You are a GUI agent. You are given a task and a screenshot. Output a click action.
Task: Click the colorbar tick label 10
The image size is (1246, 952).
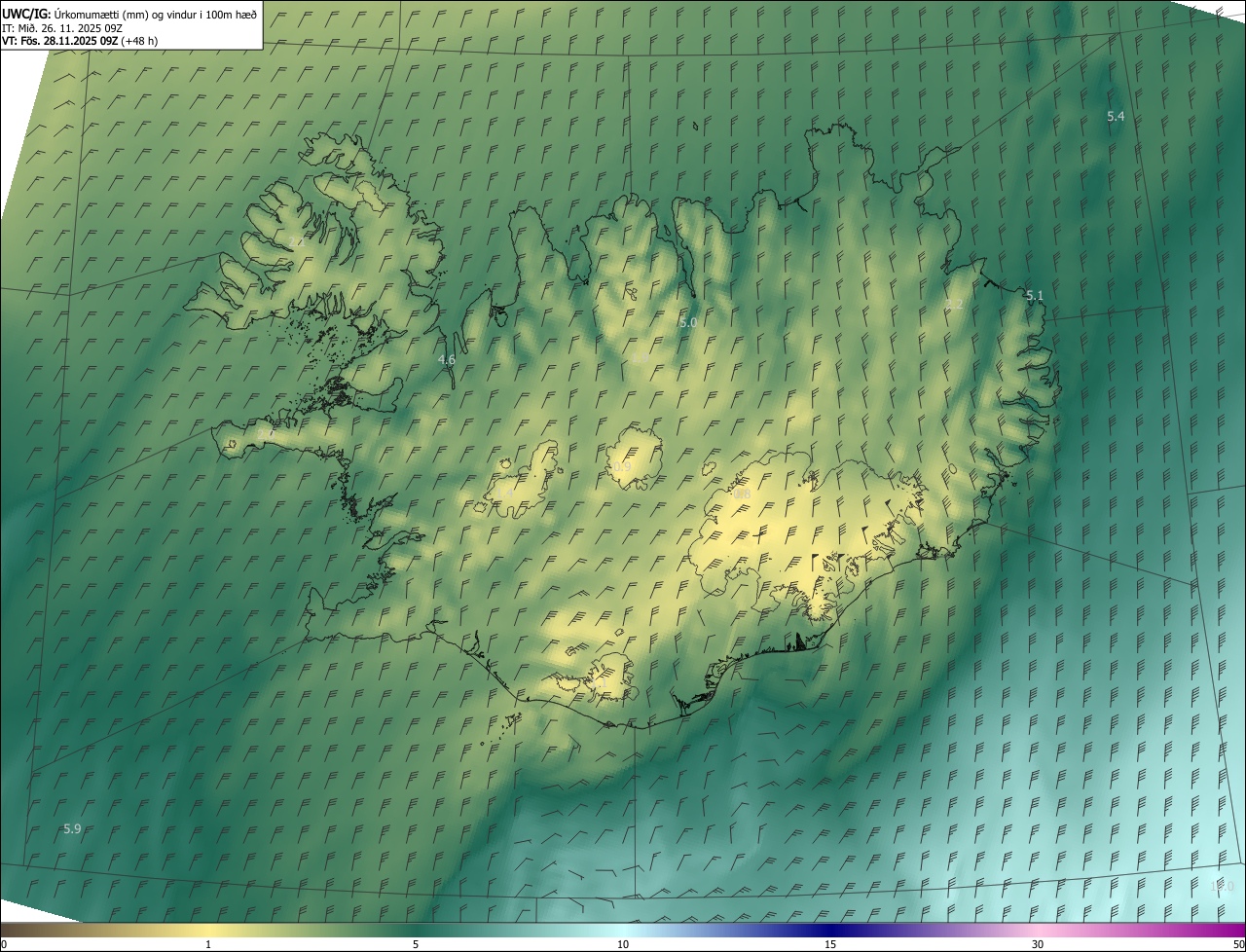[623, 944]
